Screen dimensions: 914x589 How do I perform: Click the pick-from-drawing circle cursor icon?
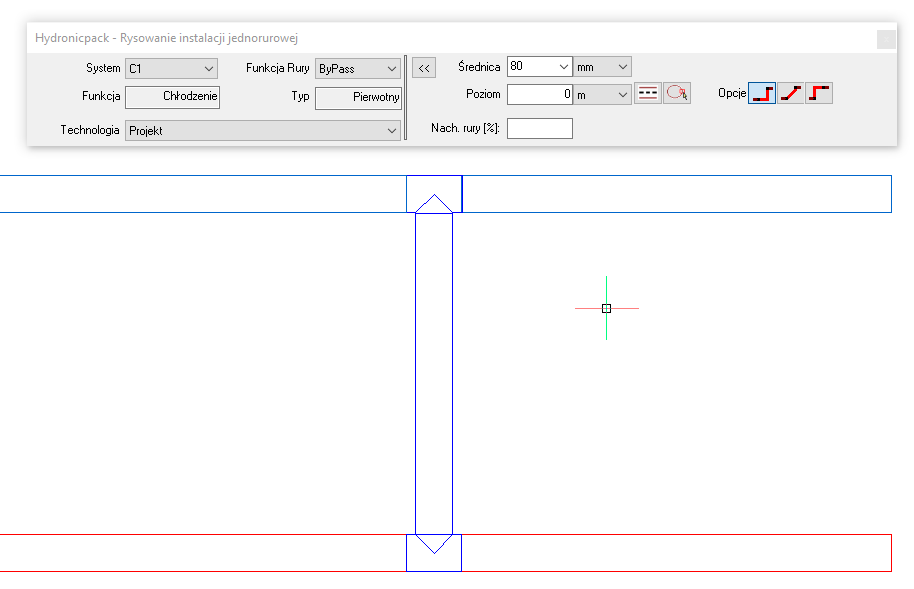click(x=677, y=93)
